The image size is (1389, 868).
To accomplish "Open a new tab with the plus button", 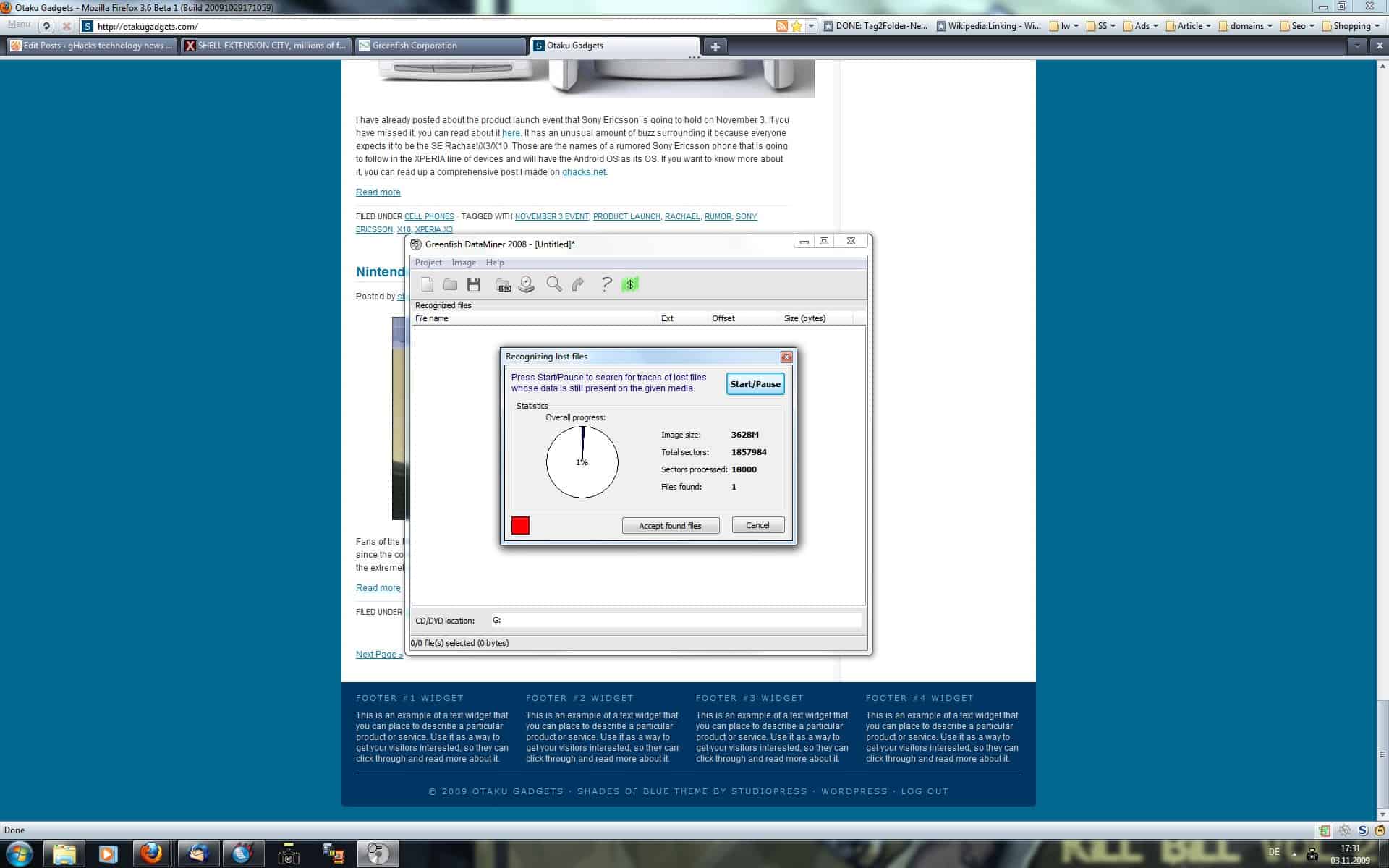I will point(715,46).
